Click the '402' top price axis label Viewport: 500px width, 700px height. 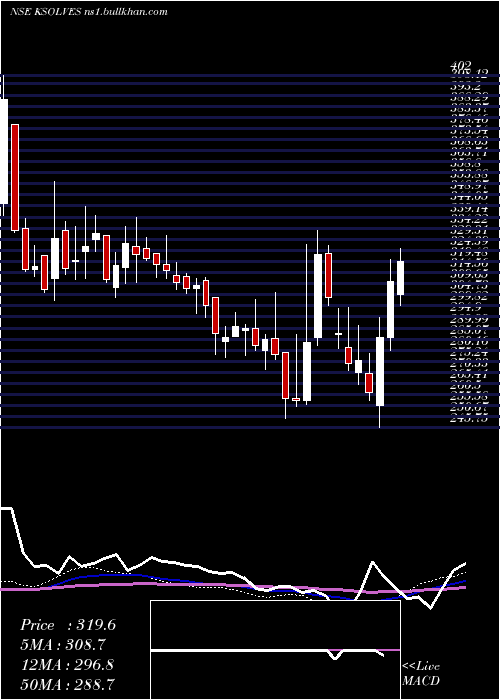tap(462, 67)
